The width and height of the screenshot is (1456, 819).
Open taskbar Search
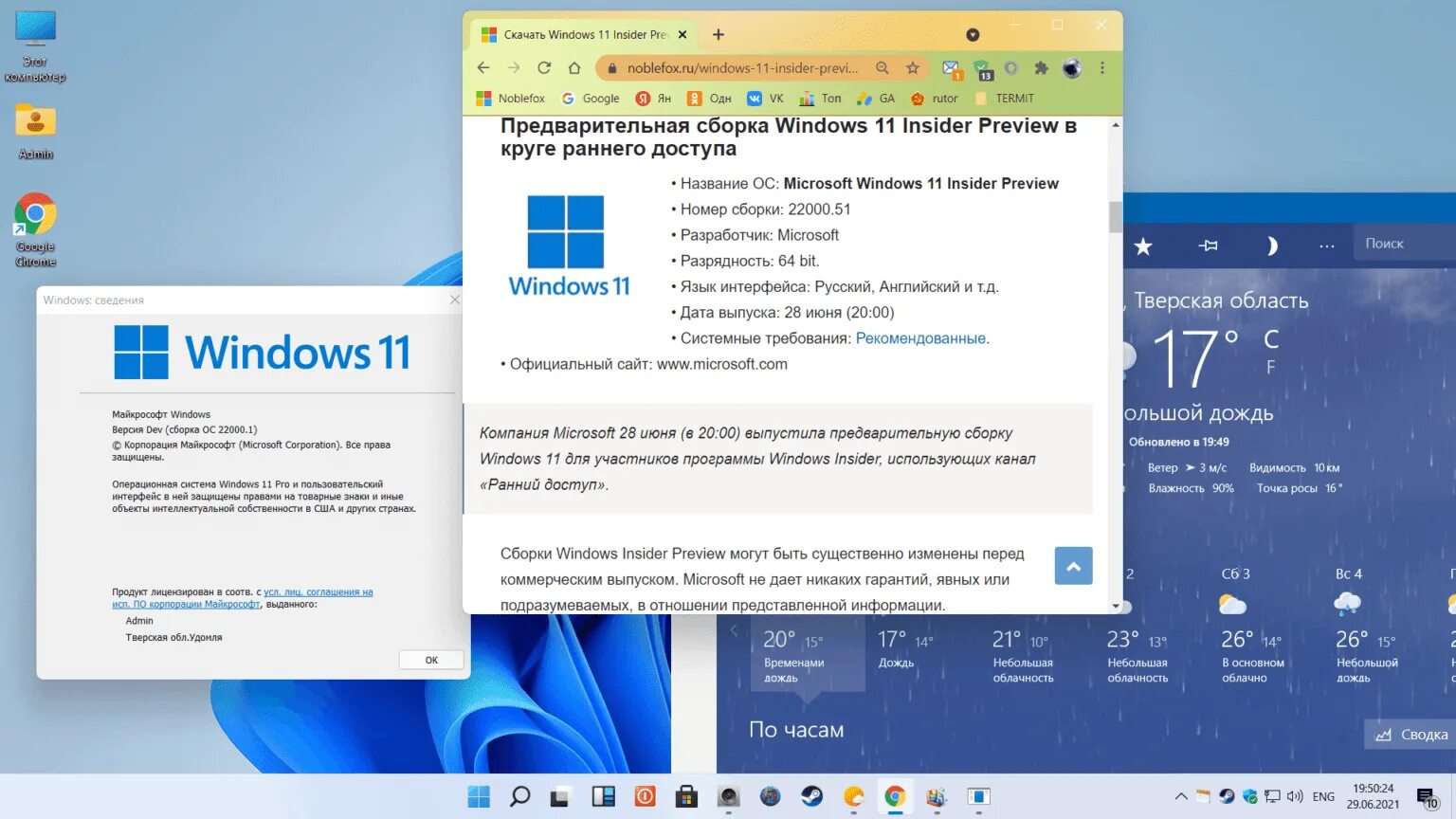519,796
